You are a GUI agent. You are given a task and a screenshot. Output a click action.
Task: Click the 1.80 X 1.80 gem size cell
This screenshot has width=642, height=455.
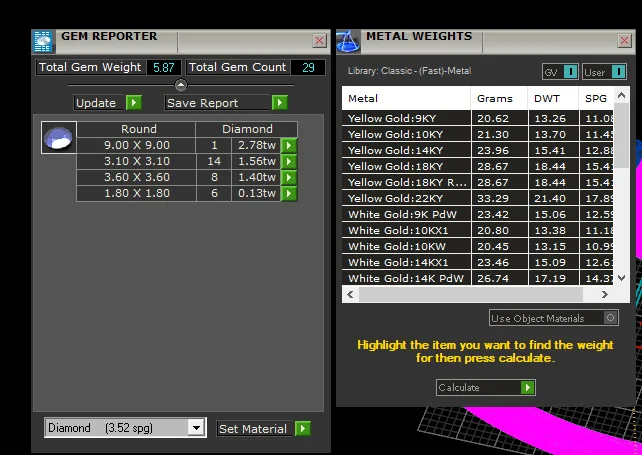tap(136, 193)
